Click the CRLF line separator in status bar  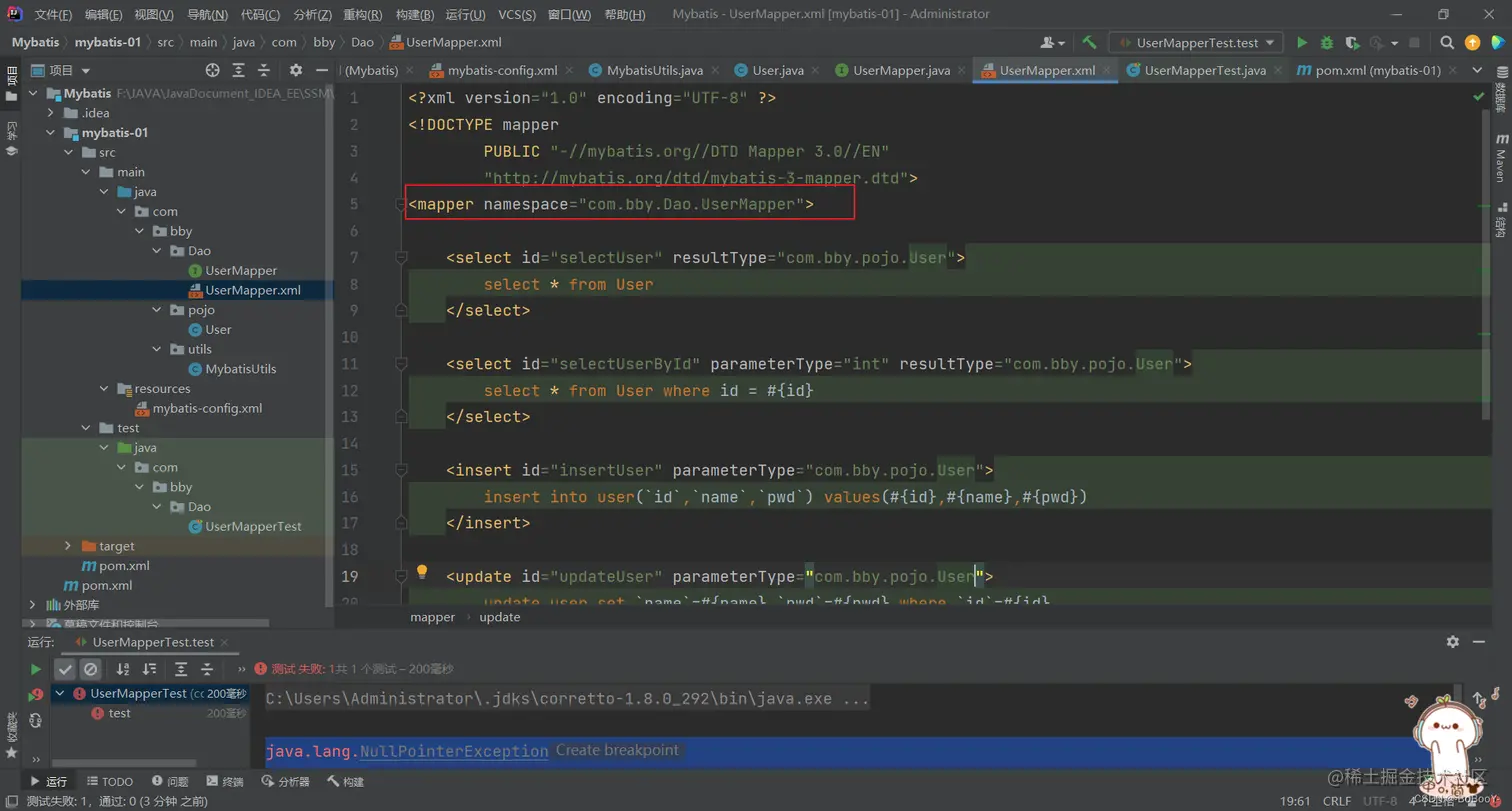click(1337, 801)
